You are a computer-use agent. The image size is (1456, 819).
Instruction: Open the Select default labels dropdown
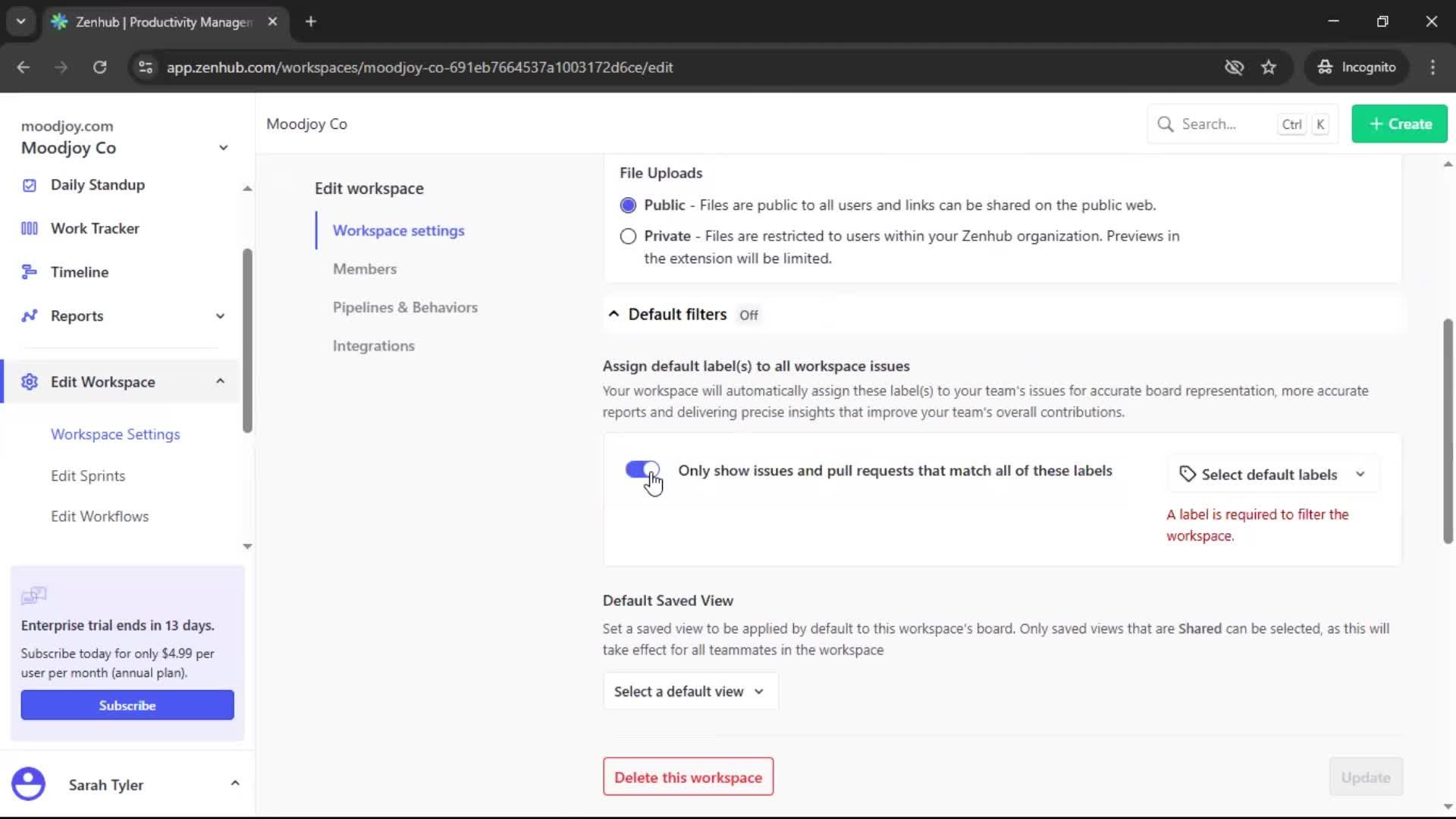click(x=1274, y=473)
